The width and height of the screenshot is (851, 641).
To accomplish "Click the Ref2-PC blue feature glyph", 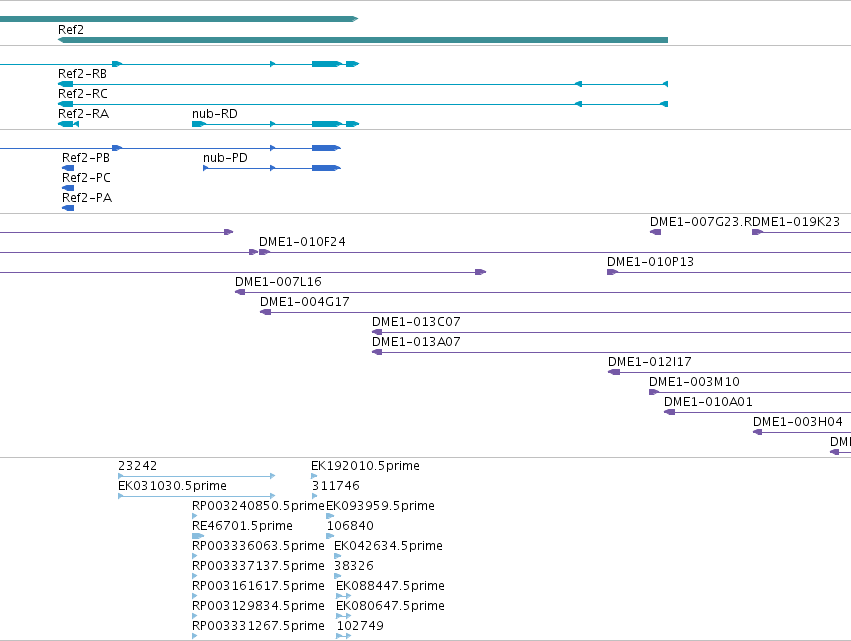I will (x=68, y=188).
